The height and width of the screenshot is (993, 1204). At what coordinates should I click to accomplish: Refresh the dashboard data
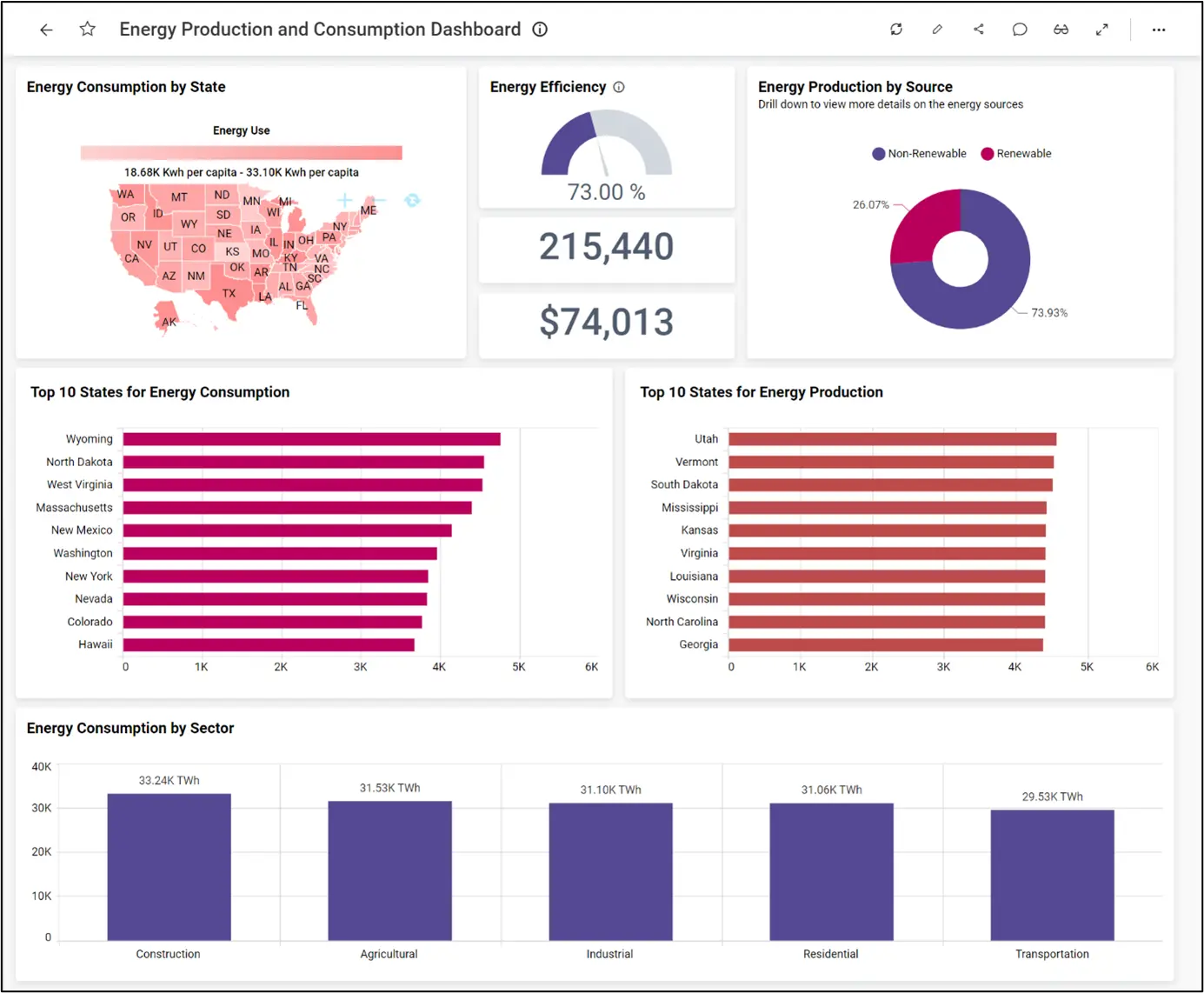tap(896, 30)
